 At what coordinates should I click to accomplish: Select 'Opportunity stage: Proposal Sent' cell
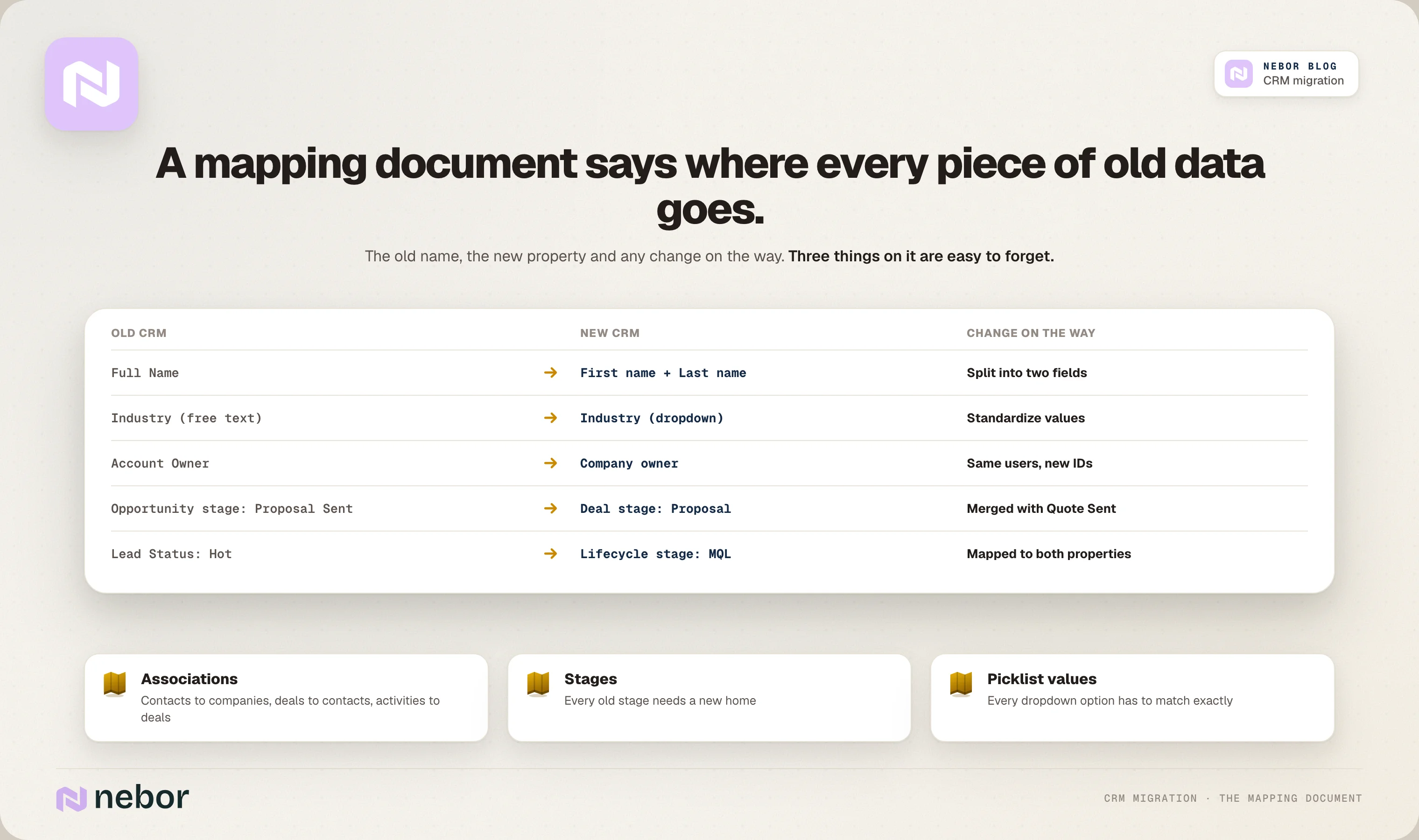pos(232,509)
